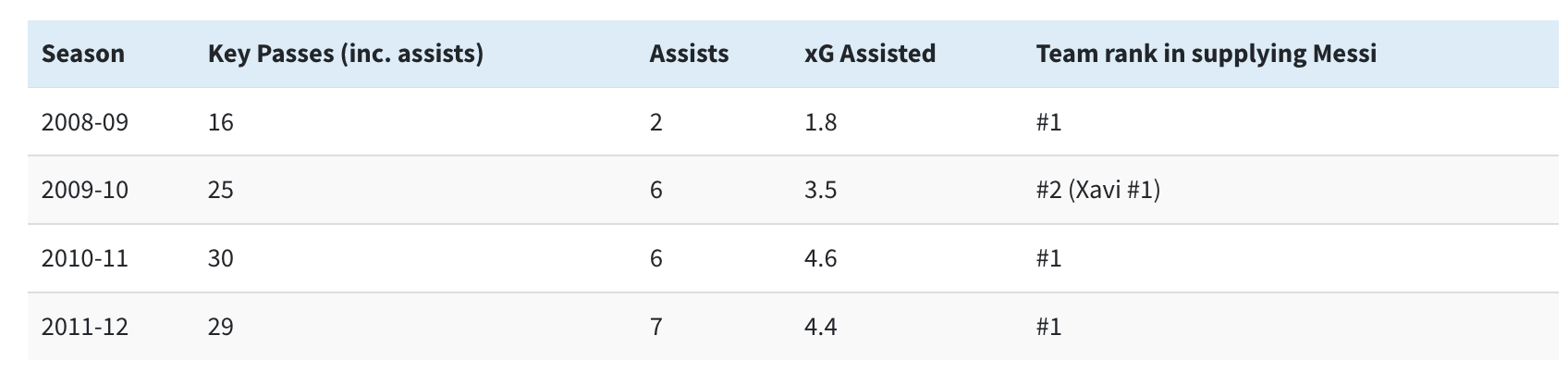Viewport: 1568px width, 385px height.
Task: Click the Key Passes (inc. assists) header
Action: tap(346, 54)
